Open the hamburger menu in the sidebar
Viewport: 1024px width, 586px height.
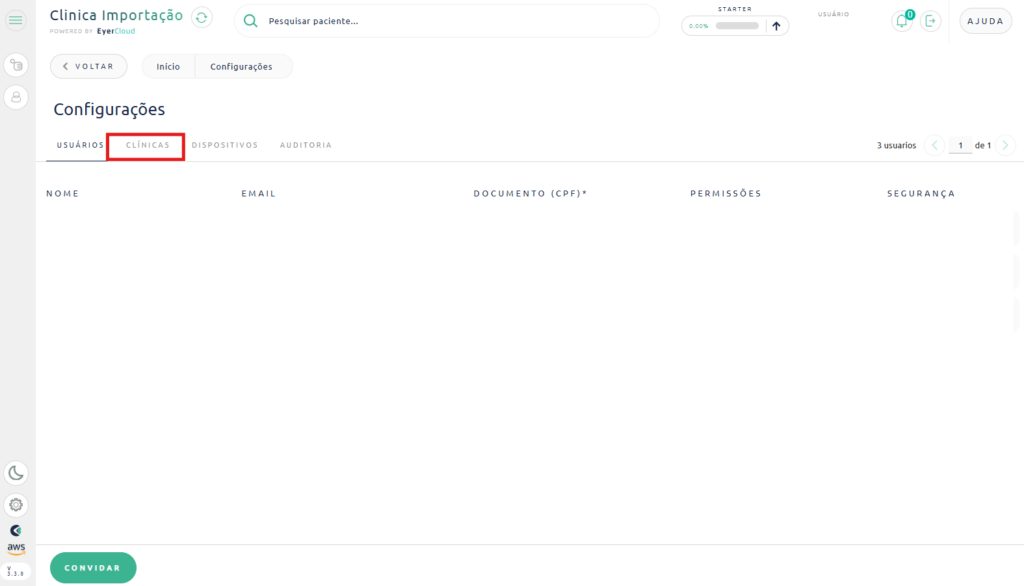pyautogui.click(x=16, y=20)
